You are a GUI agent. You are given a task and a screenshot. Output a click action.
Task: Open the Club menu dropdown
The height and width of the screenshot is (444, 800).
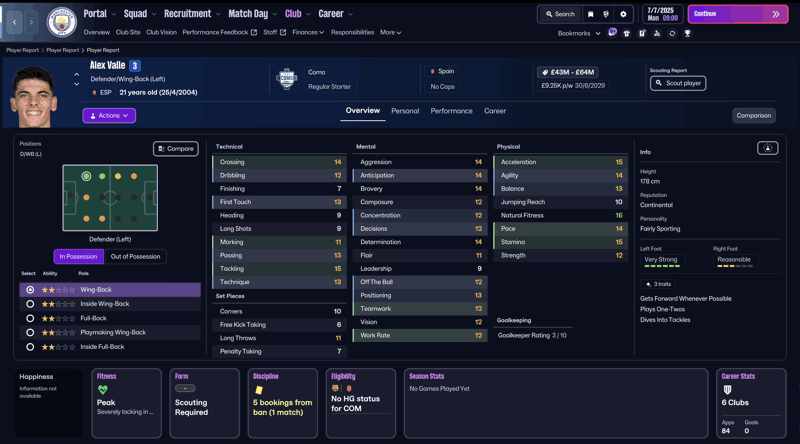(297, 14)
